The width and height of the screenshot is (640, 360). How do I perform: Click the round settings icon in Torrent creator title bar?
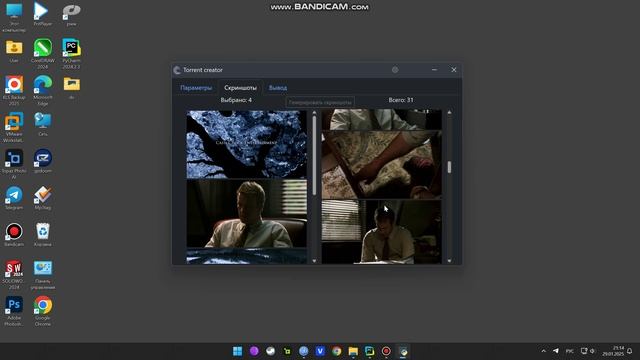point(395,70)
